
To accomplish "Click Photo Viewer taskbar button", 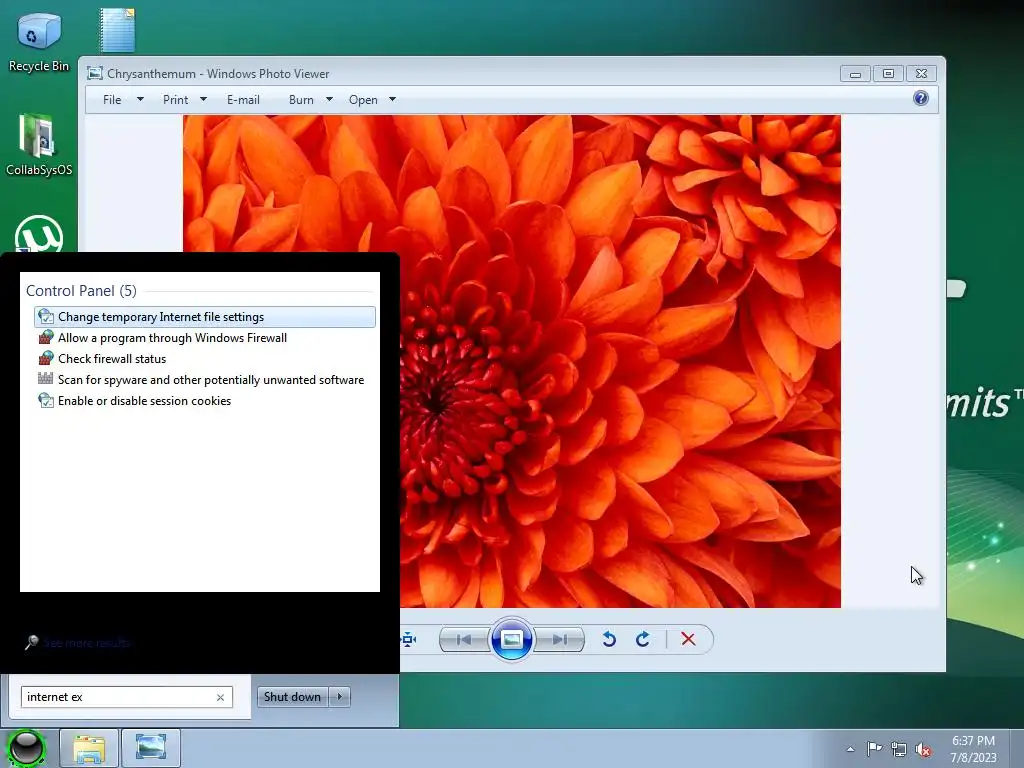I will [151, 748].
